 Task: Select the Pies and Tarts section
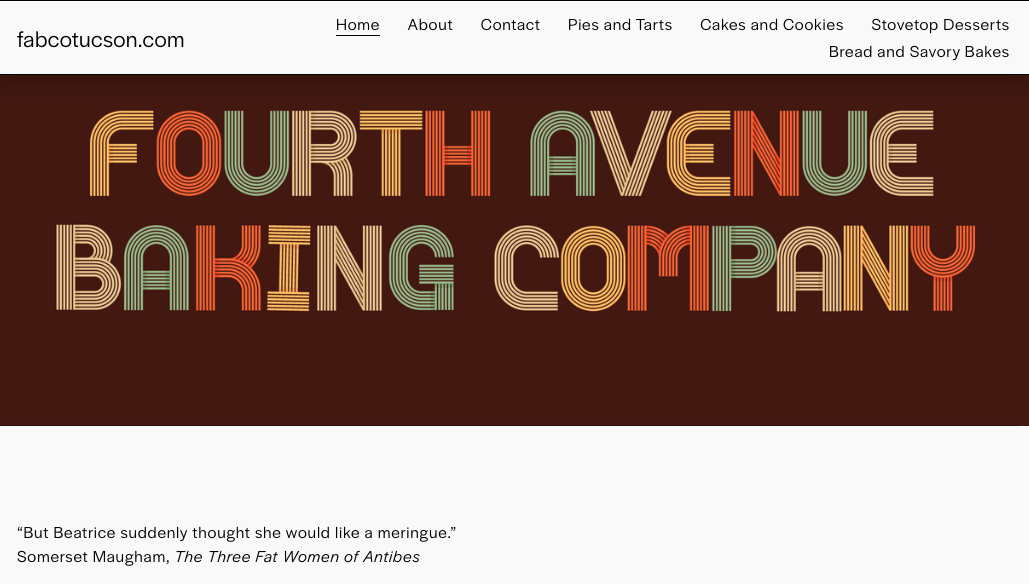(619, 25)
